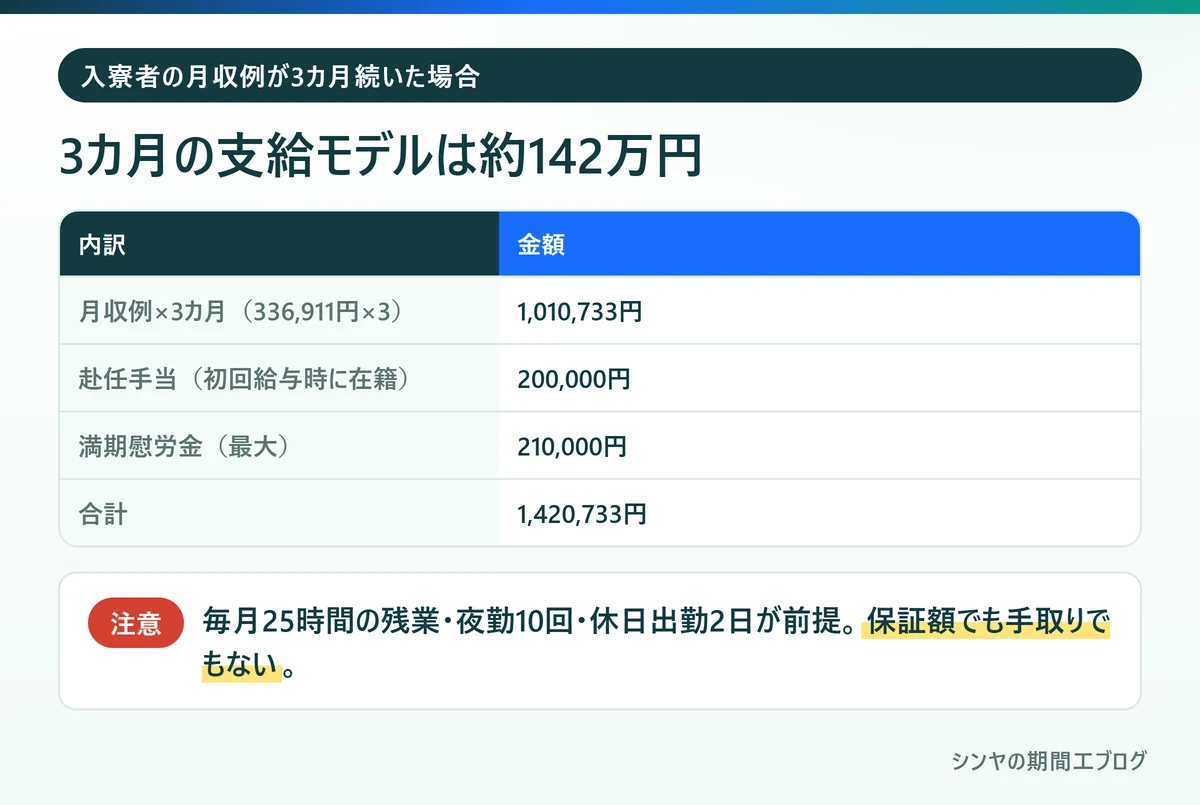
Task: Select the '満期慰労金（最大）' cell
Action: (279, 446)
